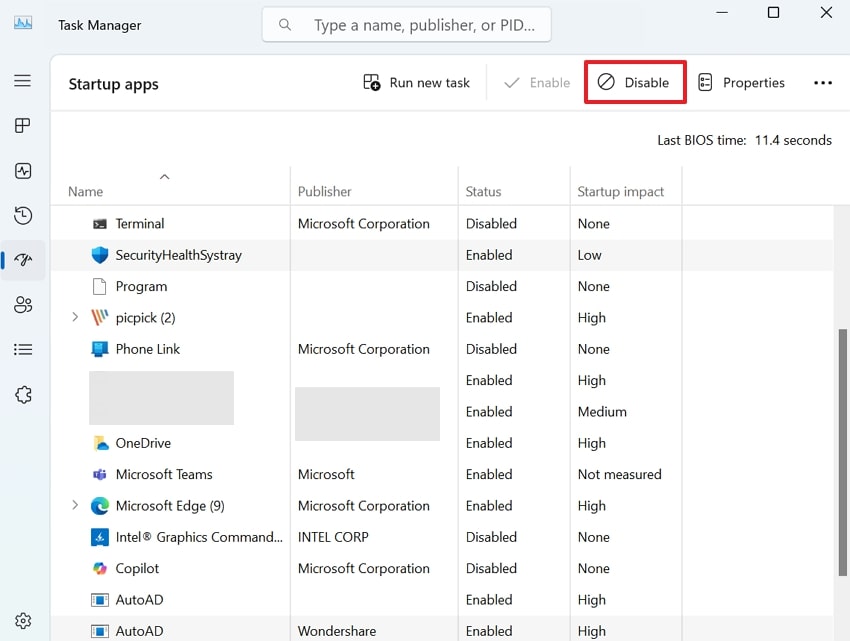Focus the name, publisher, or PID search box
The width and height of the screenshot is (850, 641).
coord(407,24)
